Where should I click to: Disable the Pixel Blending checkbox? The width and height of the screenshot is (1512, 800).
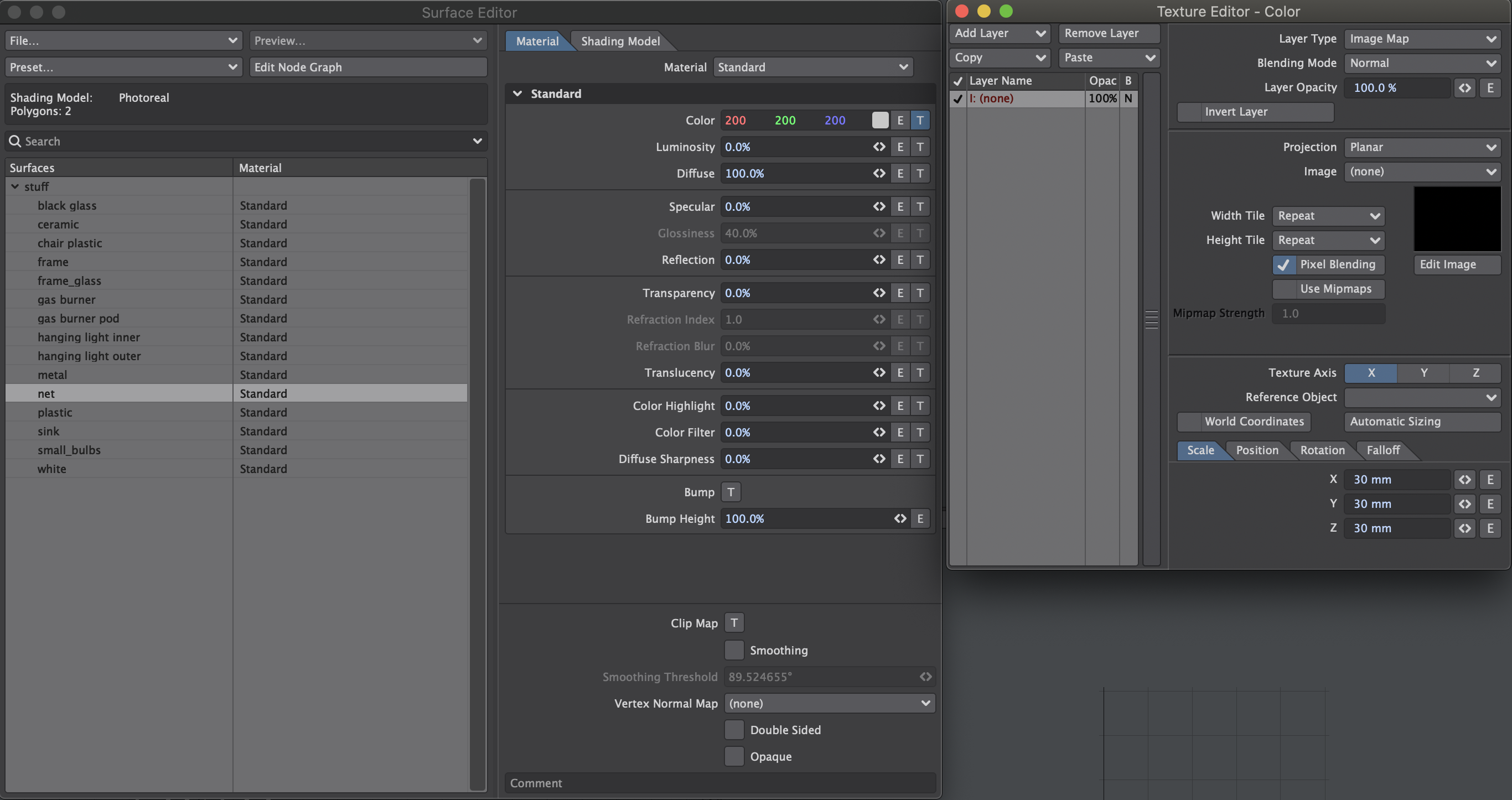pos(1283,264)
